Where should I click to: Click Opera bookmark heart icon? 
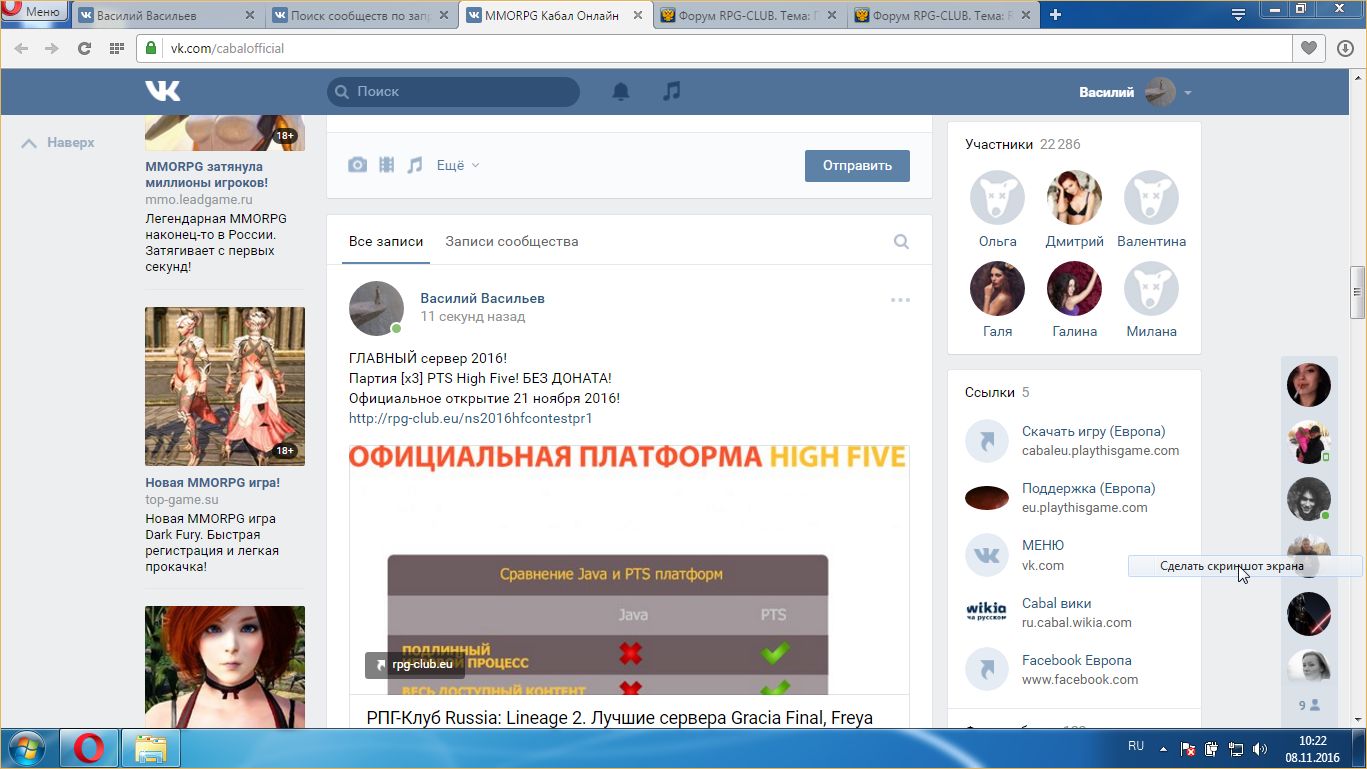[1308, 48]
